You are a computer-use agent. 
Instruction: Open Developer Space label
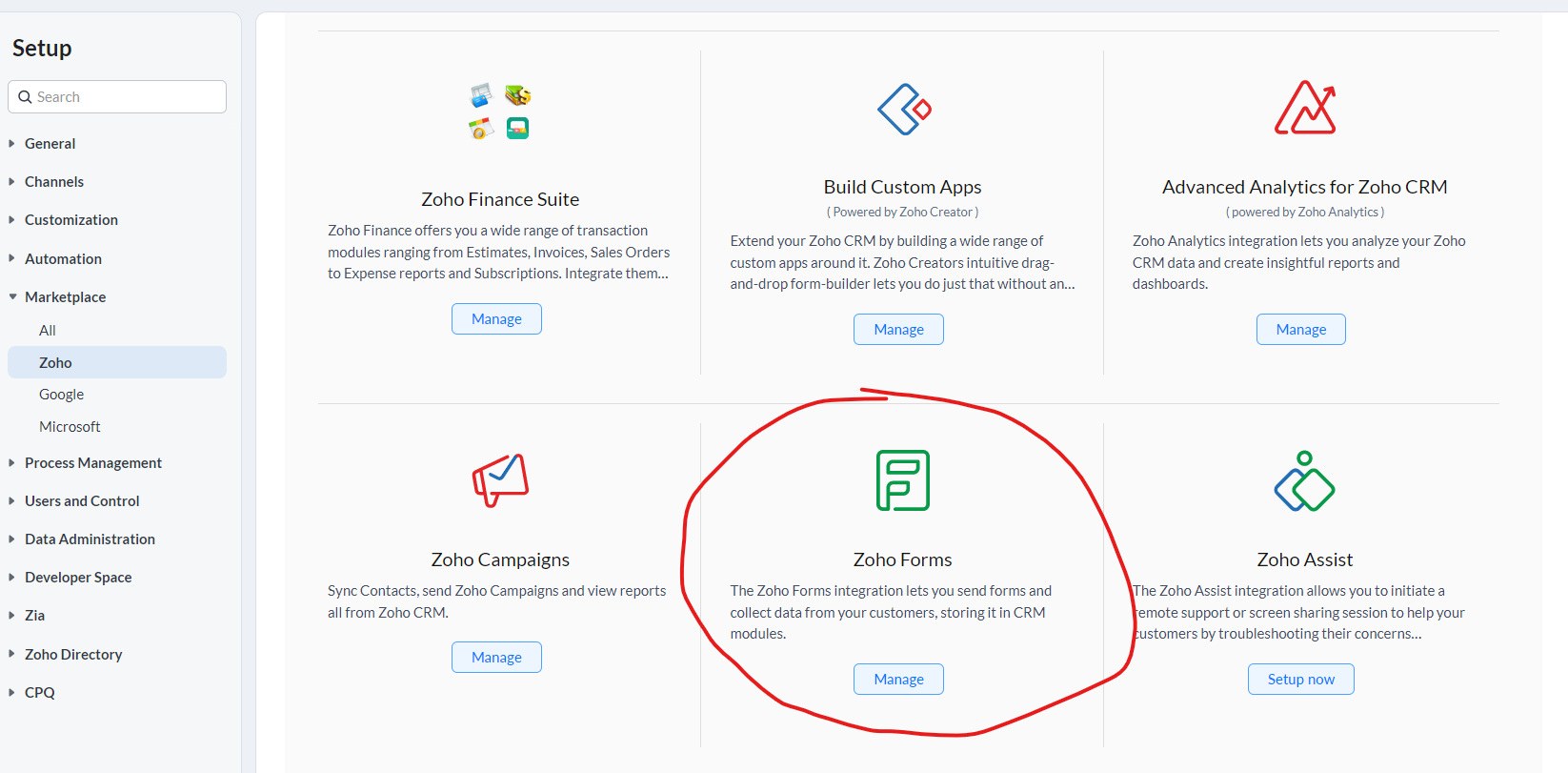tap(78, 578)
